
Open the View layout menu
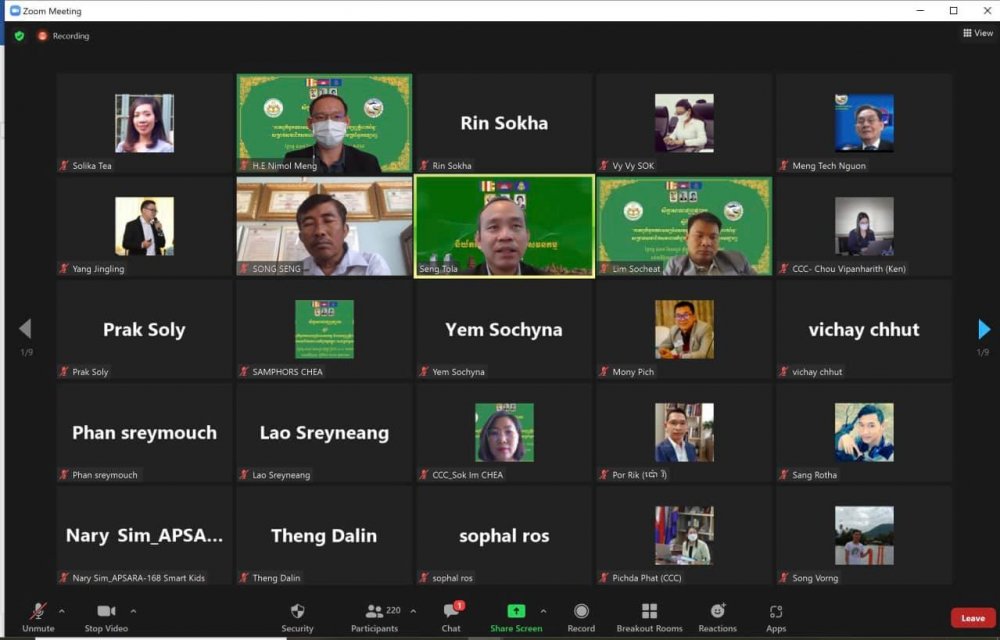click(x=978, y=33)
